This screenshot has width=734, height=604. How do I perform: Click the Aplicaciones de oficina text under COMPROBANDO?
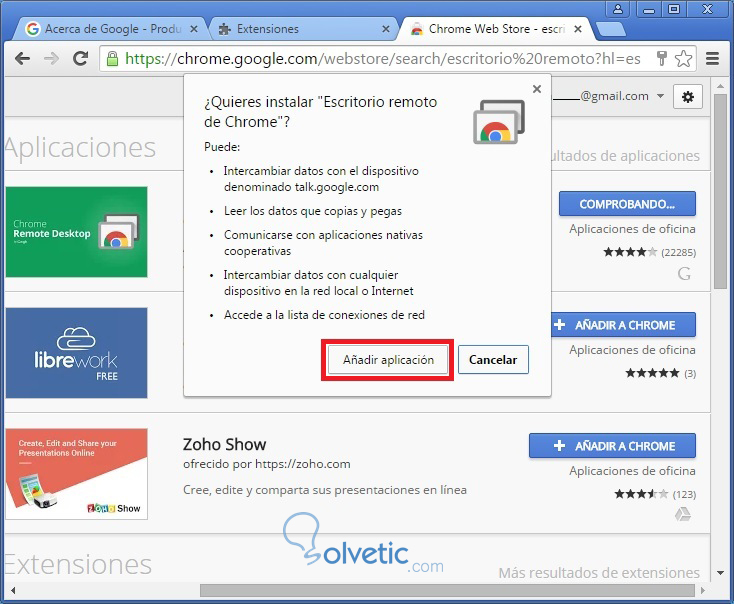(x=632, y=229)
